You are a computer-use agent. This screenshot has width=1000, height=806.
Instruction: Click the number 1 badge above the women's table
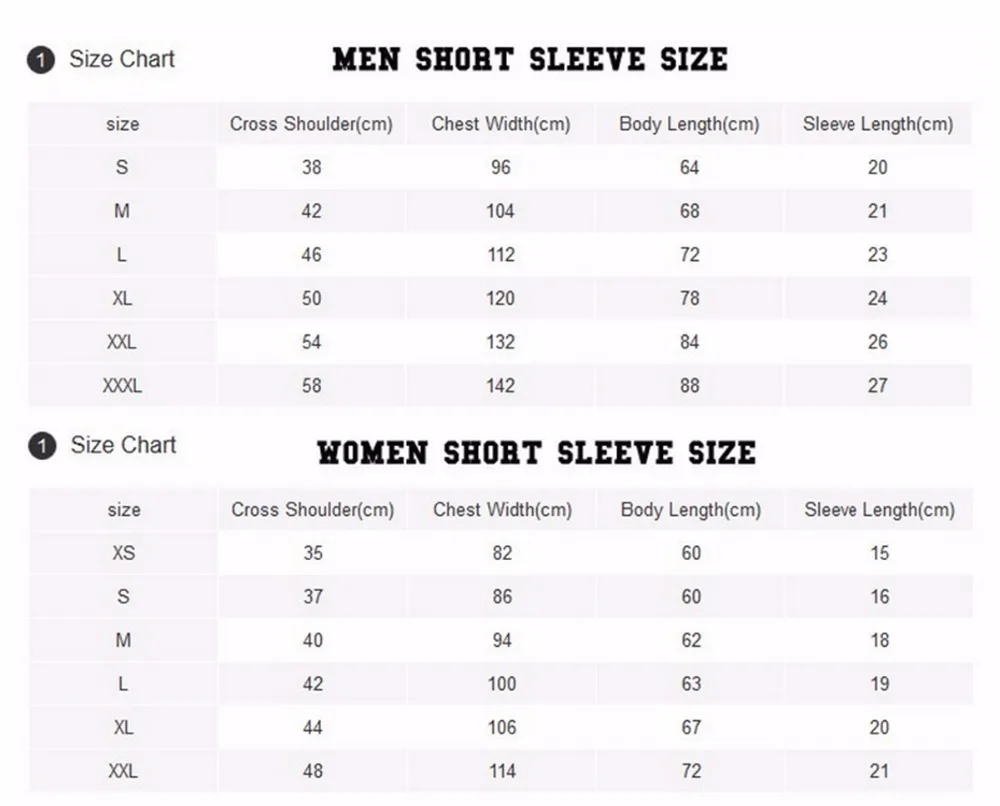[x=41, y=446]
